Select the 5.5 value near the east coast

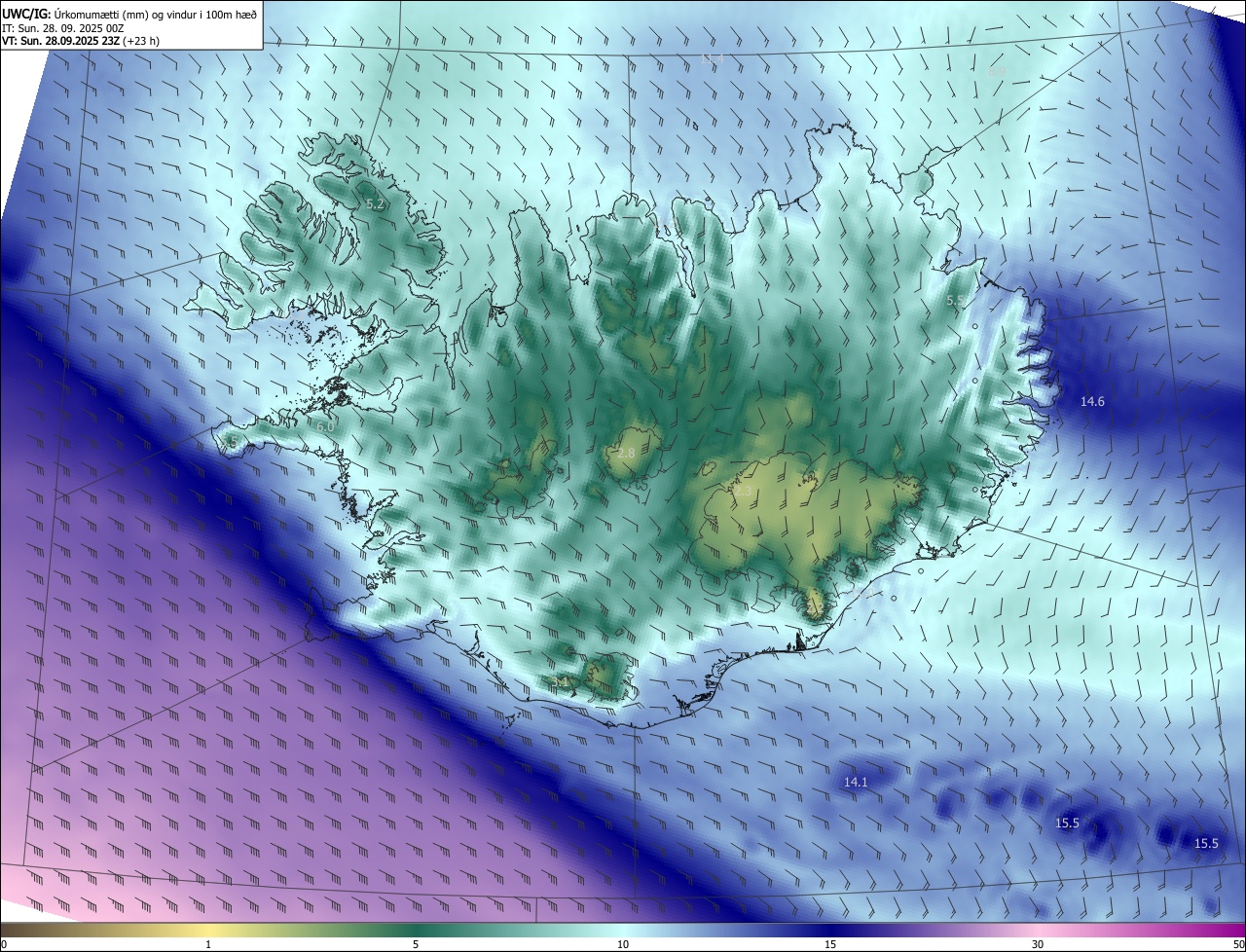tap(956, 301)
